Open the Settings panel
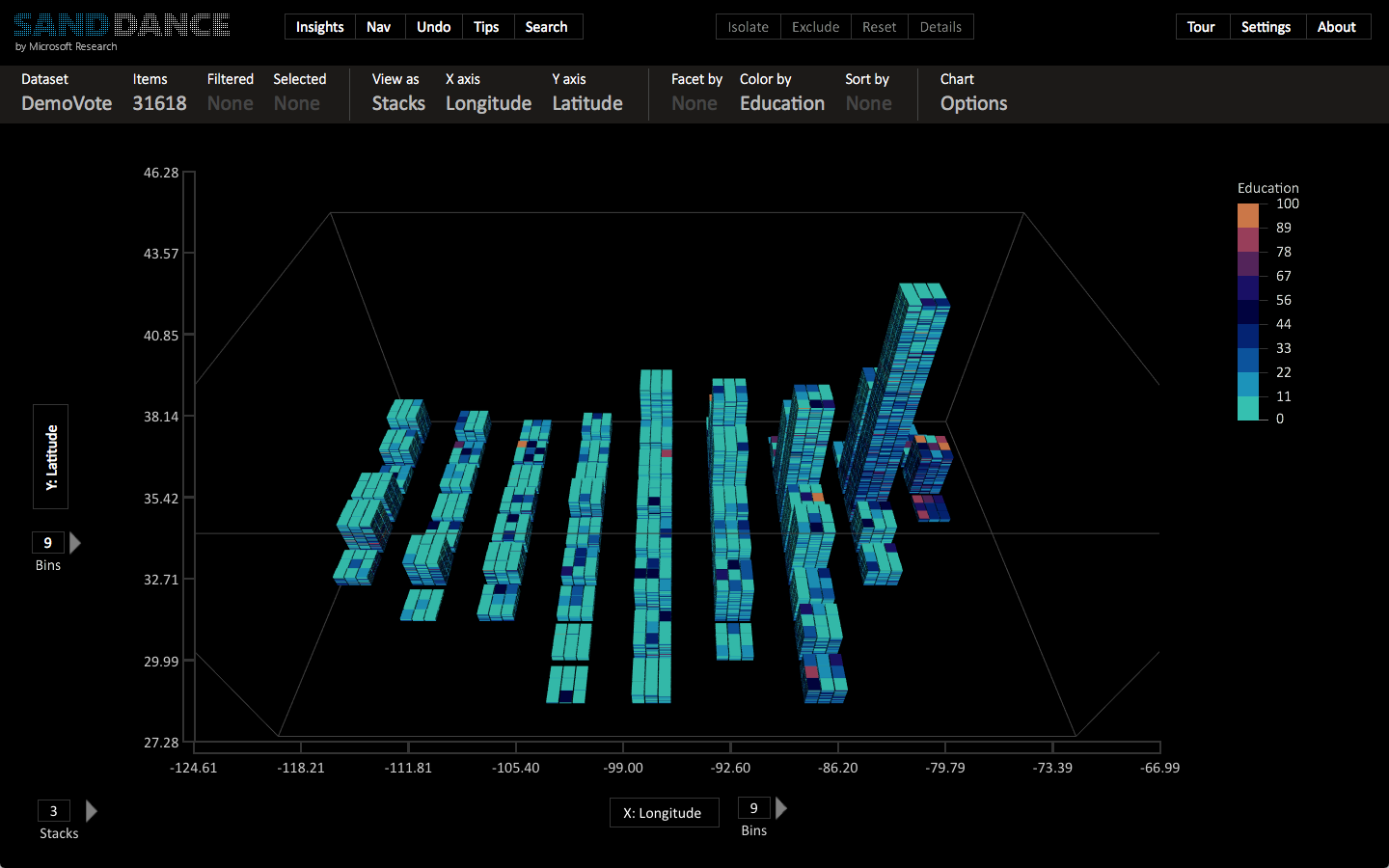This screenshot has height=868, width=1389. (x=1266, y=27)
